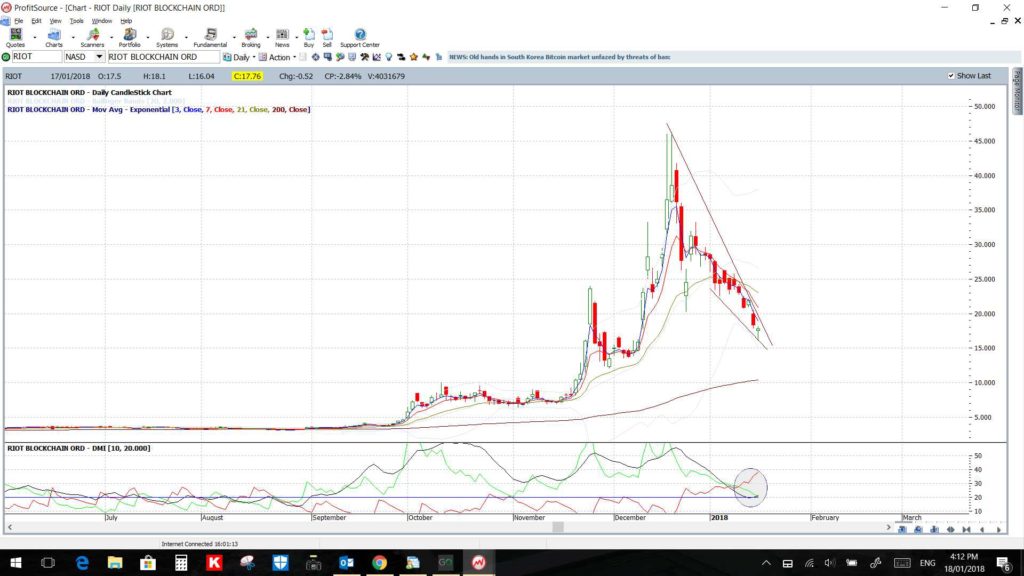The width and height of the screenshot is (1024, 576).
Task: Open the Support Center help icon
Action: coord(360,37)
